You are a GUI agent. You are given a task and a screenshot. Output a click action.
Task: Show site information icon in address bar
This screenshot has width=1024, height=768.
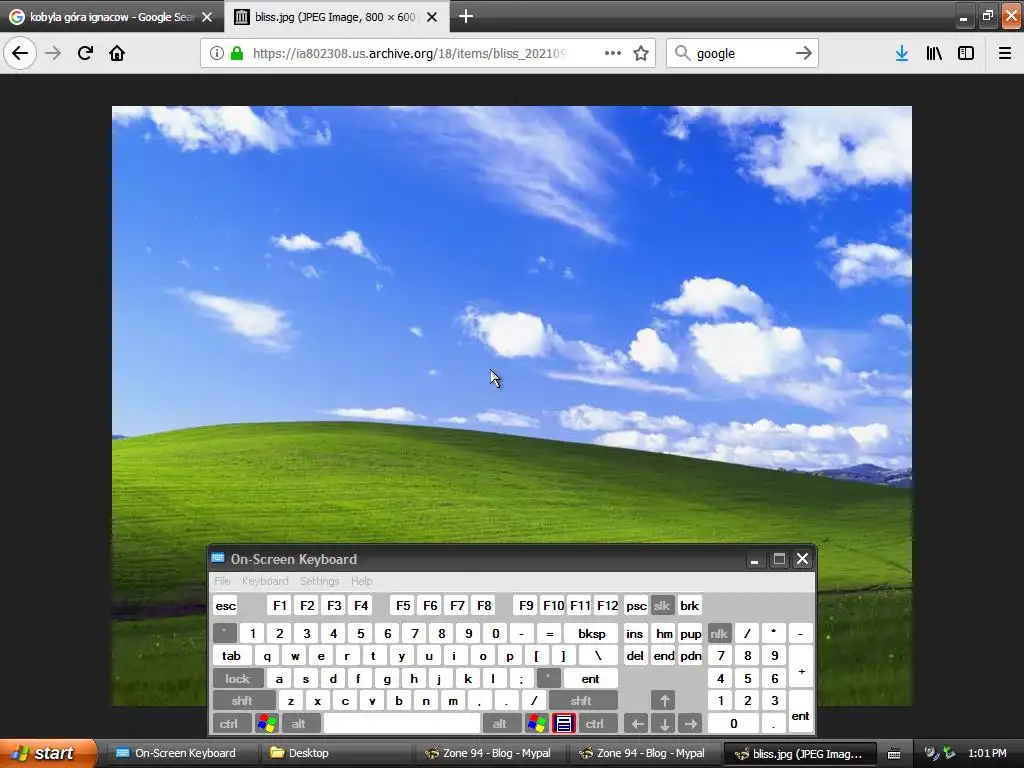tap(216, 53)
